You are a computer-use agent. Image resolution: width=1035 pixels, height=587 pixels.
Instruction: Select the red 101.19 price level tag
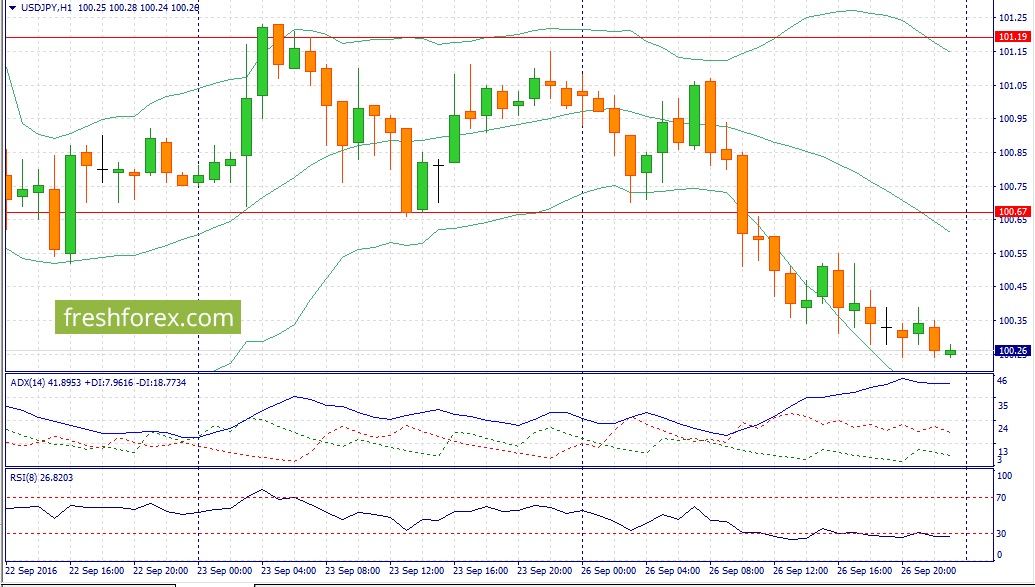1013,37
